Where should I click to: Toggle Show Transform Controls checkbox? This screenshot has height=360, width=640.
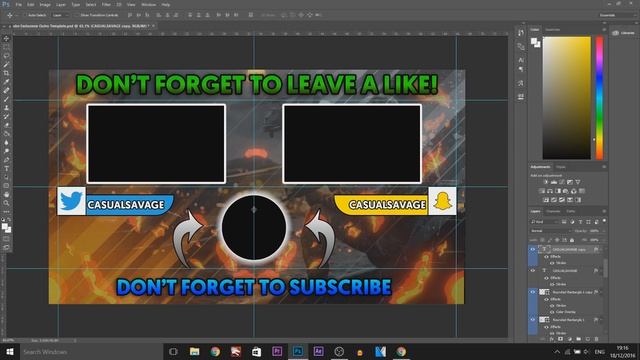pos(77,15)
